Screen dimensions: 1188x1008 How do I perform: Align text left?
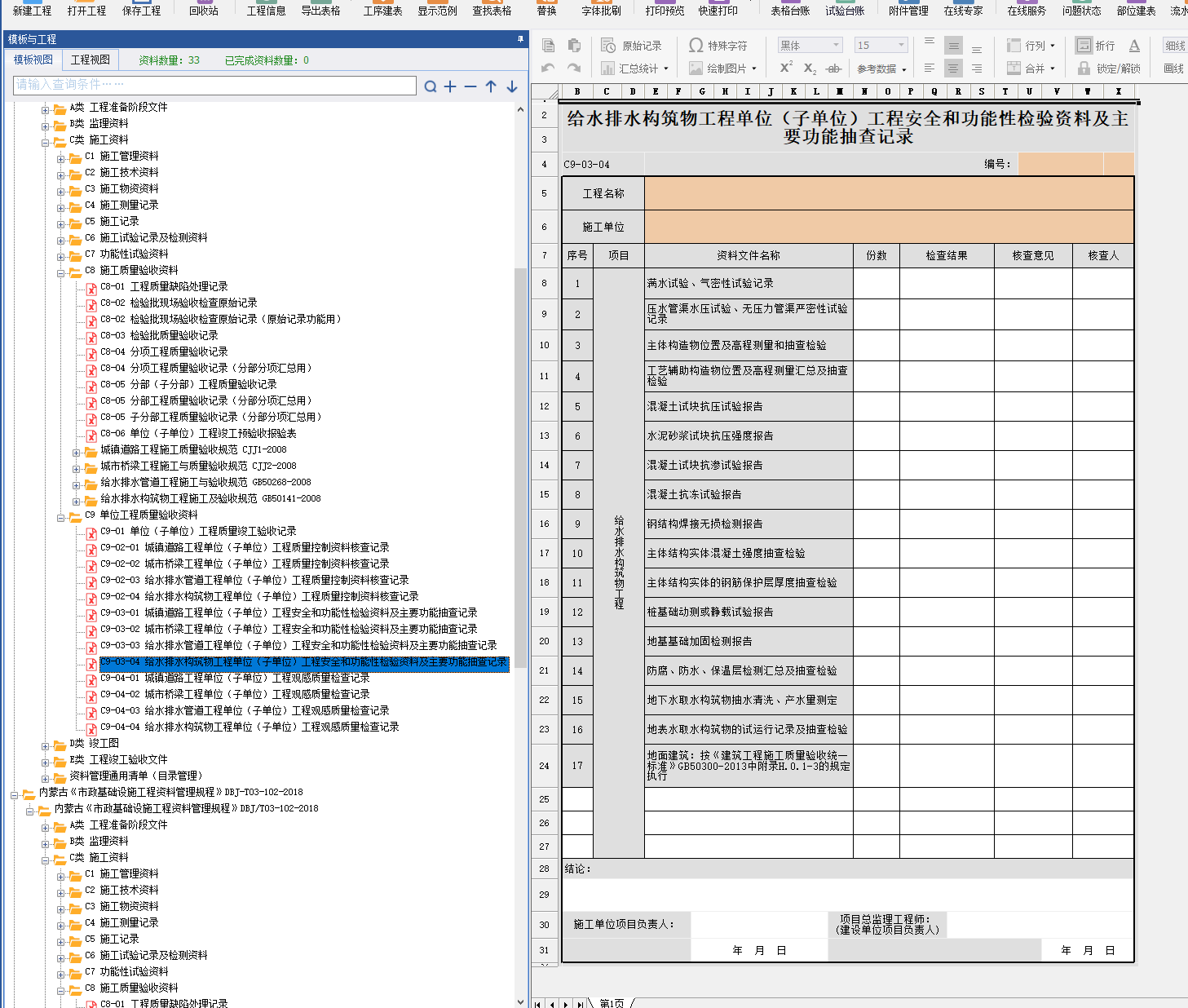pyautogui.click(x=930, y=69)
